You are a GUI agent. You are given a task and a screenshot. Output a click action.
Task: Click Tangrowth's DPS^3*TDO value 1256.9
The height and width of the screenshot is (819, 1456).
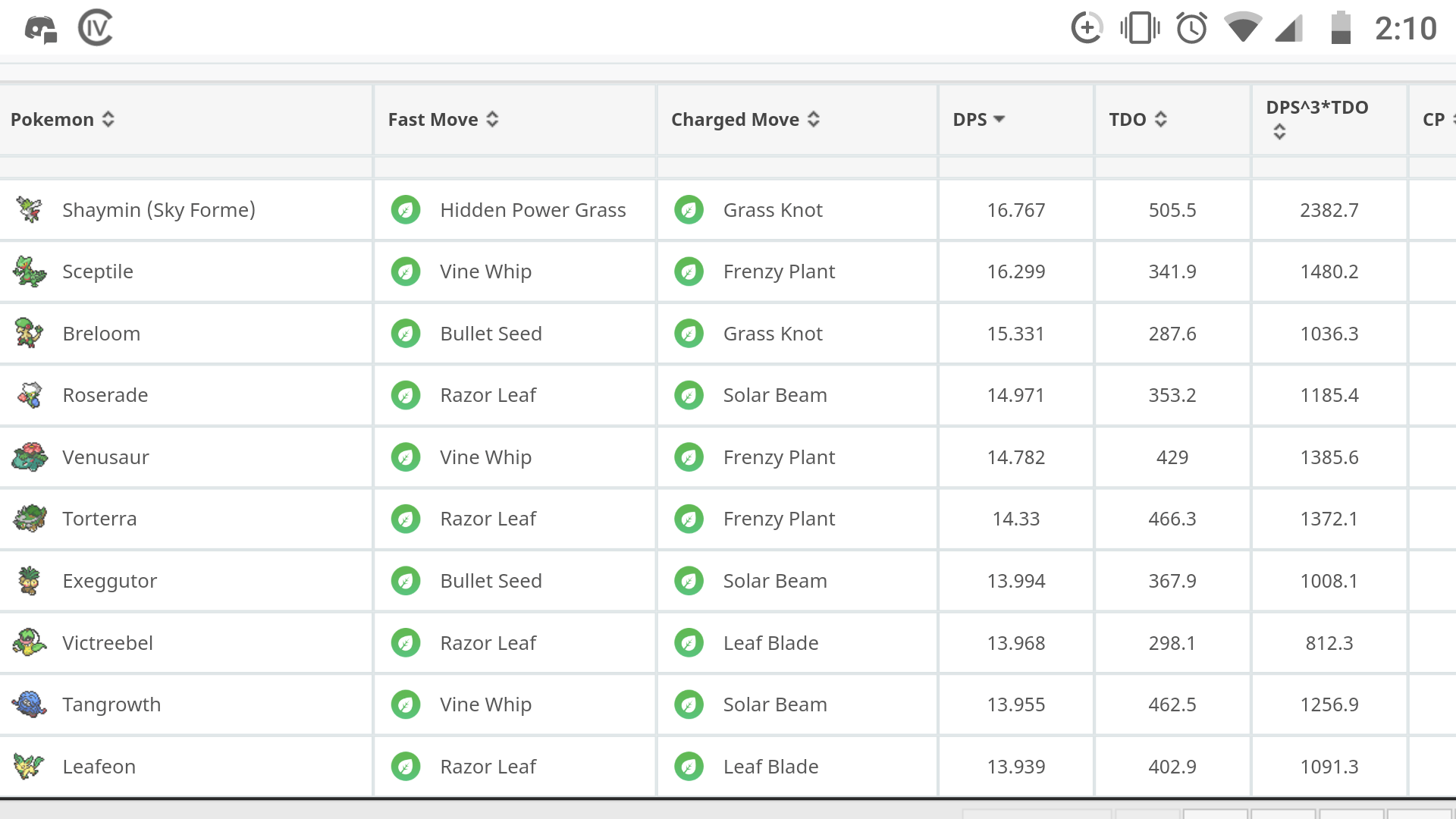(1329, 704)
